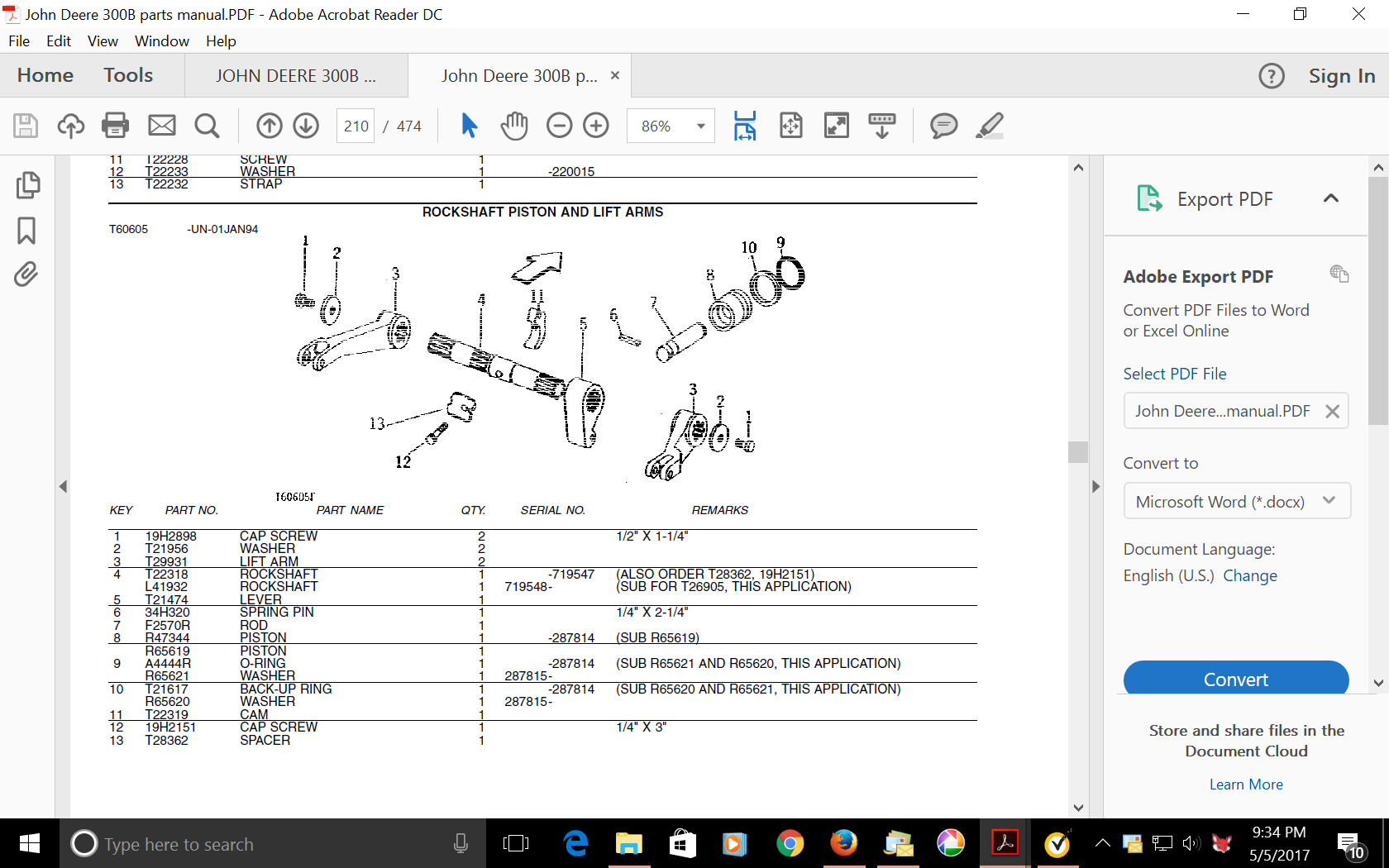Screen dimensions: 1389x868
Task: Open the Add comment sticky note tool
Action: [943, 126]
